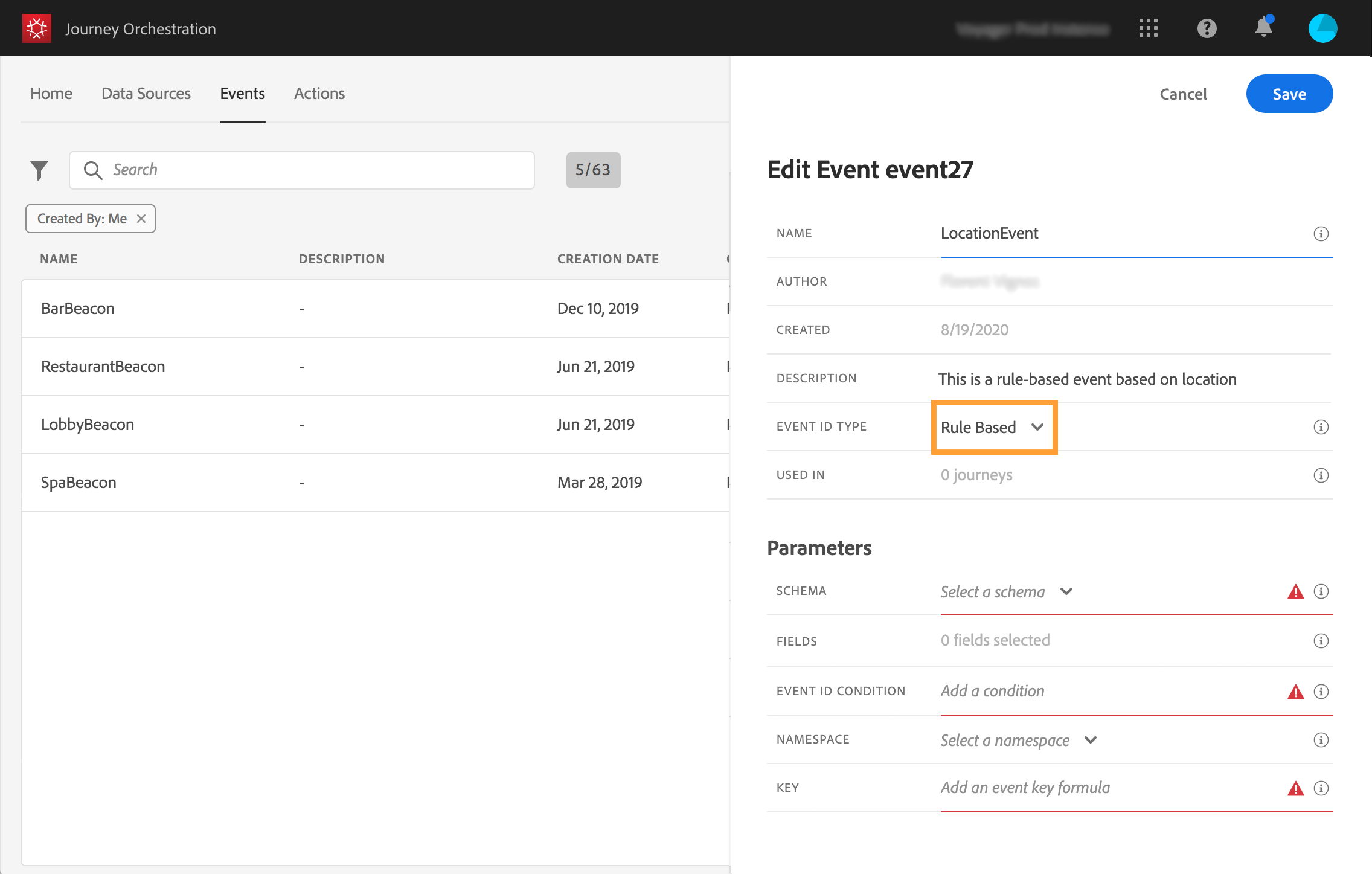Go to the Actions tab

click(319, 94)
